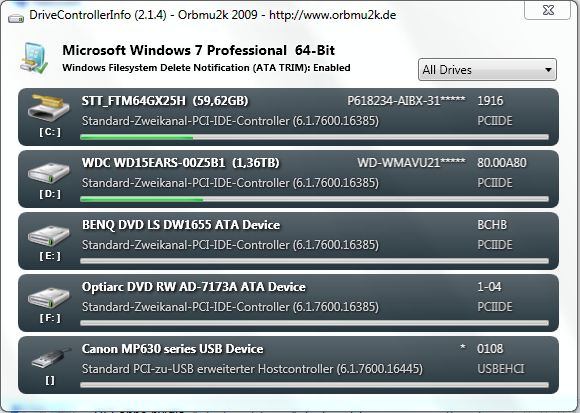The image size is (580, 413).
Task: Click PCIIDE label in Optiarc row
Action: [x=495, y=307]
